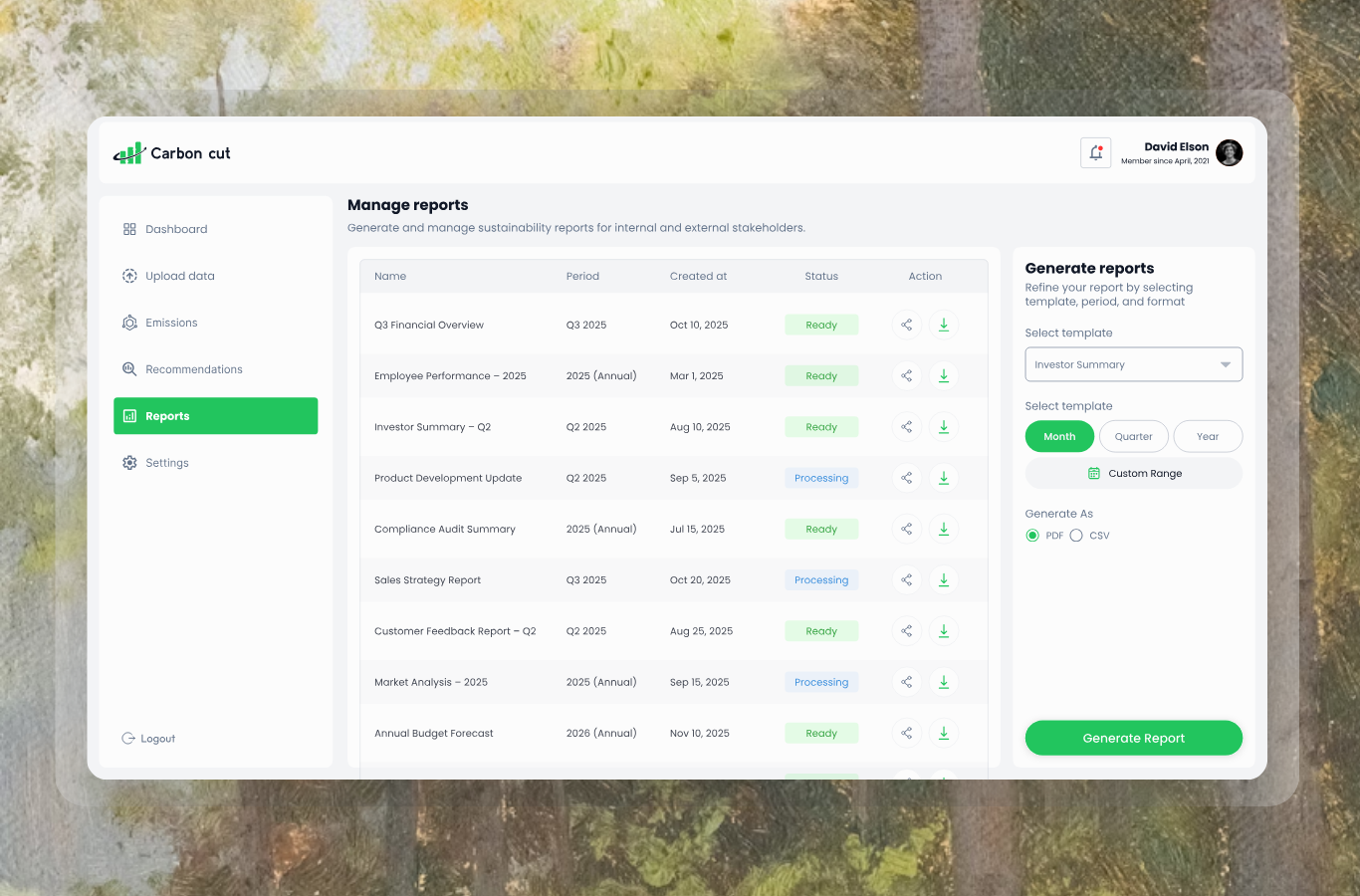The image size is (1360, 896).
Task: Switch the period to Year
Action: tap(1207, 437)
